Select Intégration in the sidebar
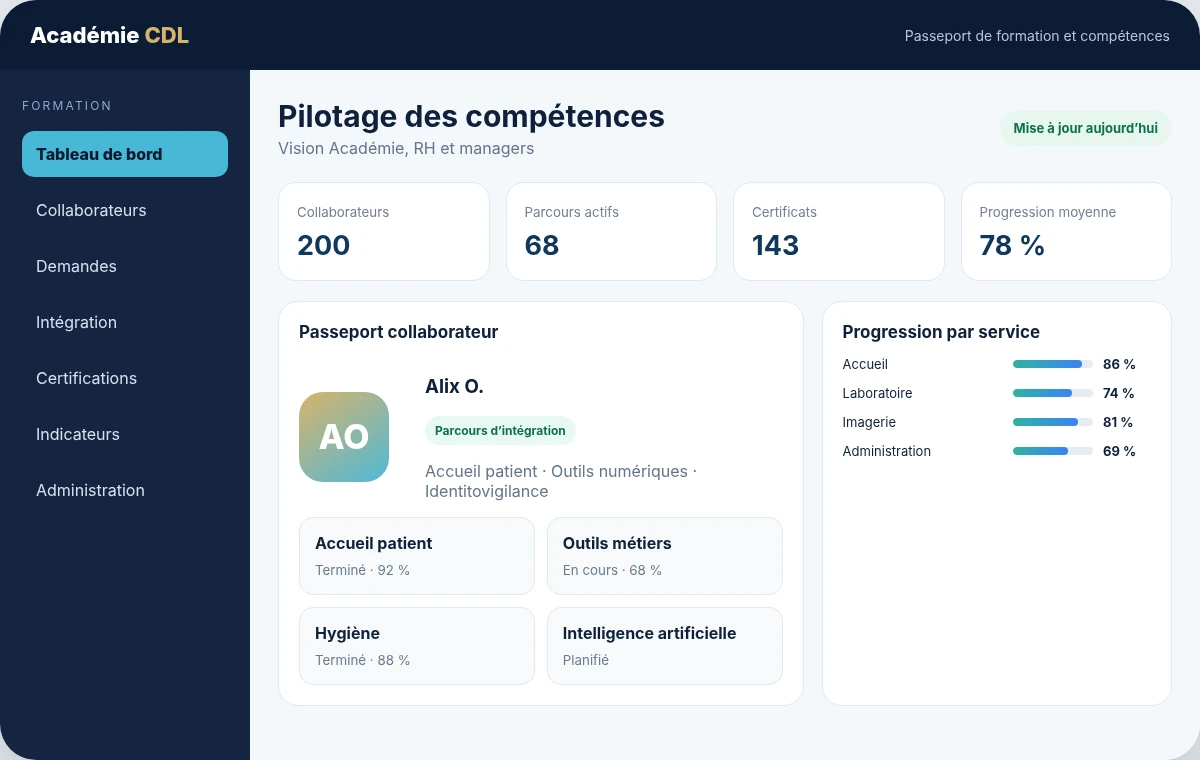This screenshot has width=1200, height=760. point(125,322)
